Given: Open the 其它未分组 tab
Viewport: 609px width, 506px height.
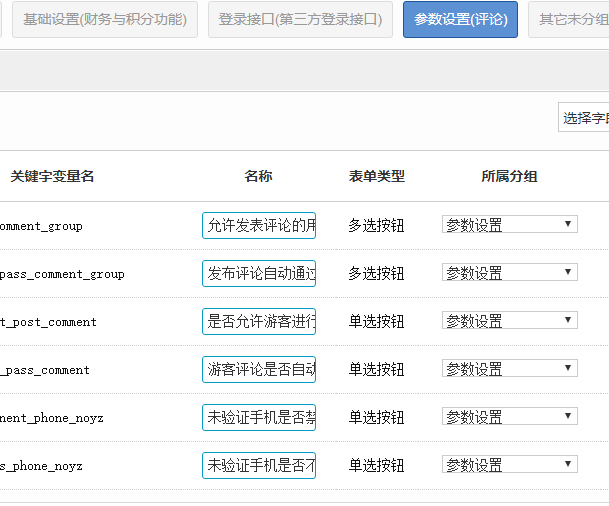Looking at the screenshot, I should pos(572,19).
